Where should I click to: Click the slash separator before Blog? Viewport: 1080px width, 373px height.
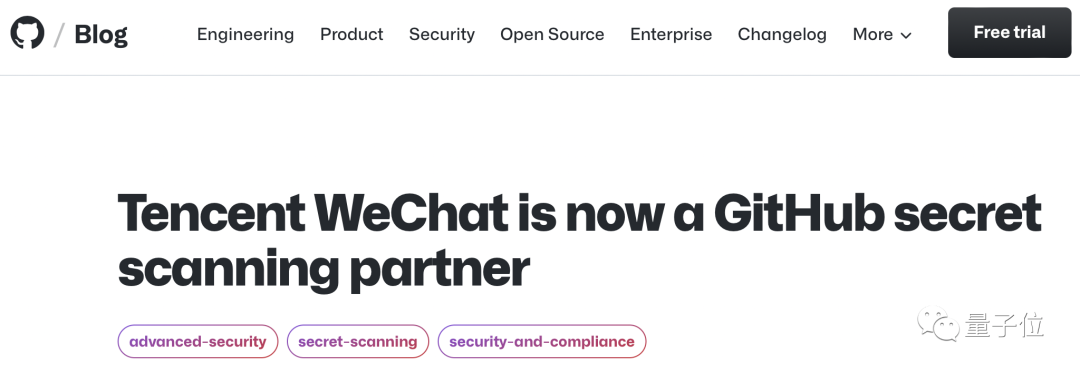(x=59, y=34)
